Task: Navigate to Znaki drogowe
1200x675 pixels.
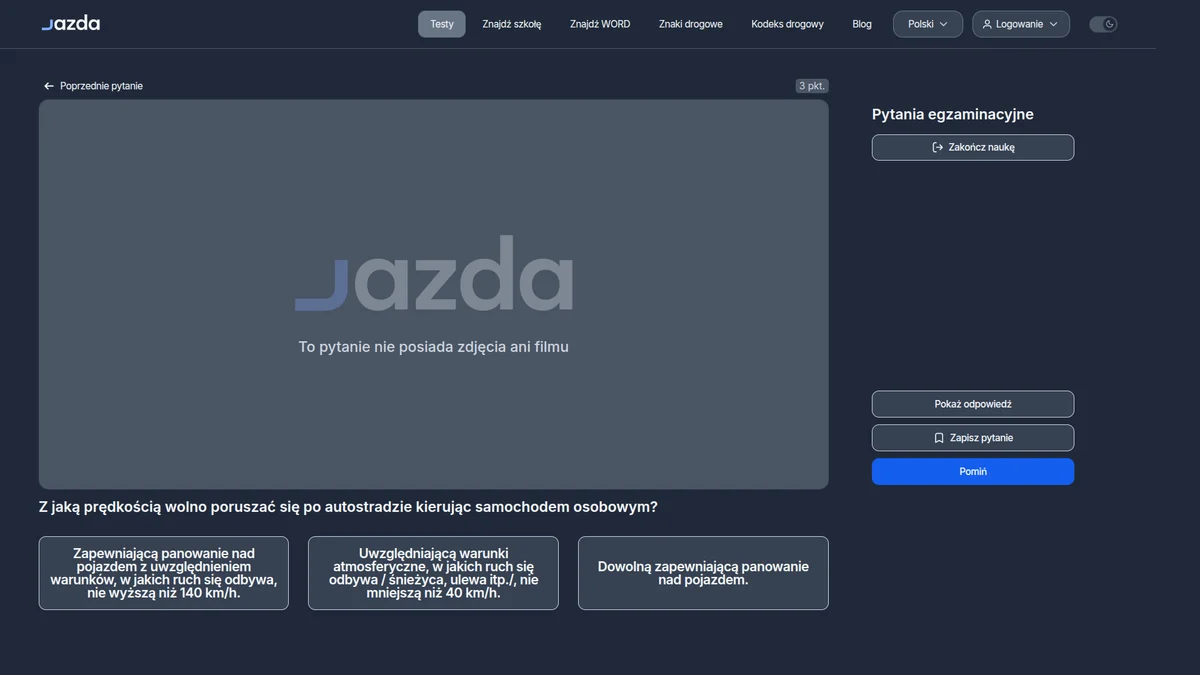Action: click(691, 24)
